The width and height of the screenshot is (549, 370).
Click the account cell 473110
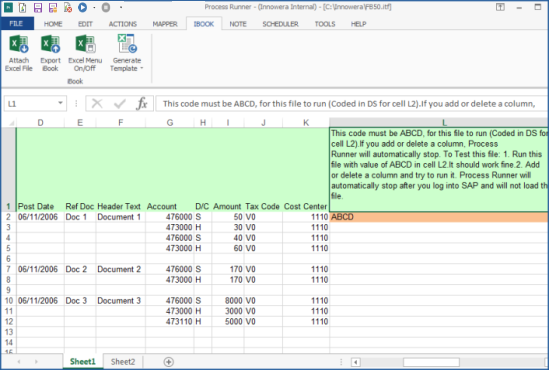[170, 322]
